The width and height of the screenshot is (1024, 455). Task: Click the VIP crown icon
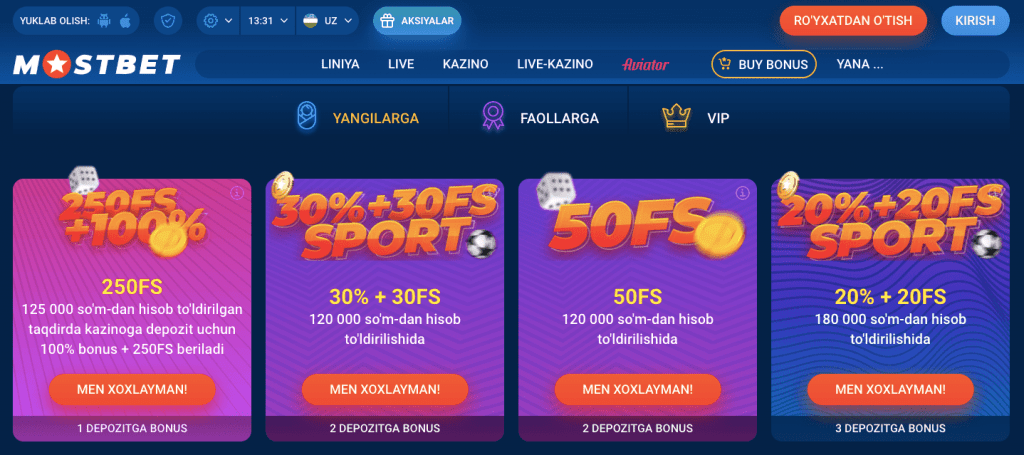click(677, 118)
